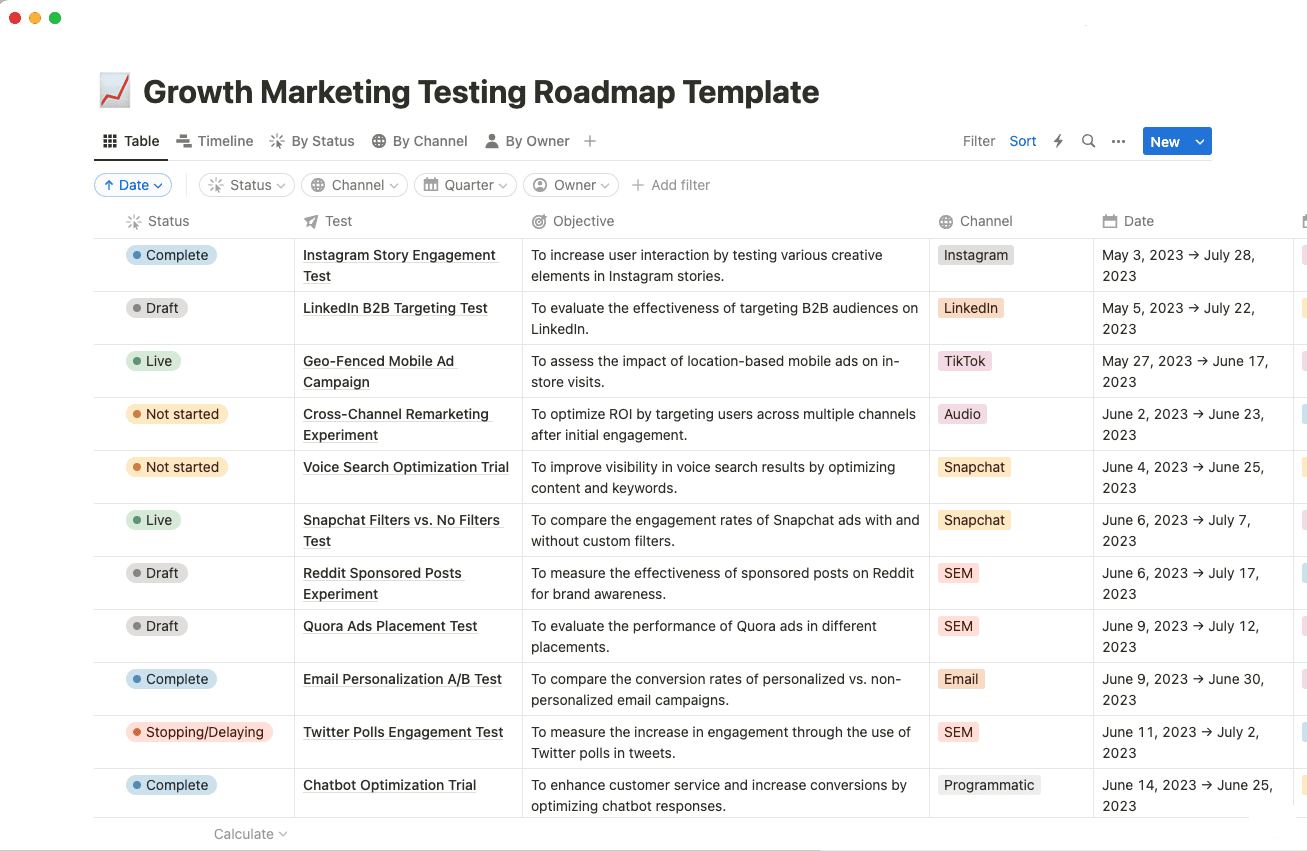The width and height of the screenshot is (1307, 851).
Task: Click the megaphone icon on the Test column
Action: coord(309,221)
